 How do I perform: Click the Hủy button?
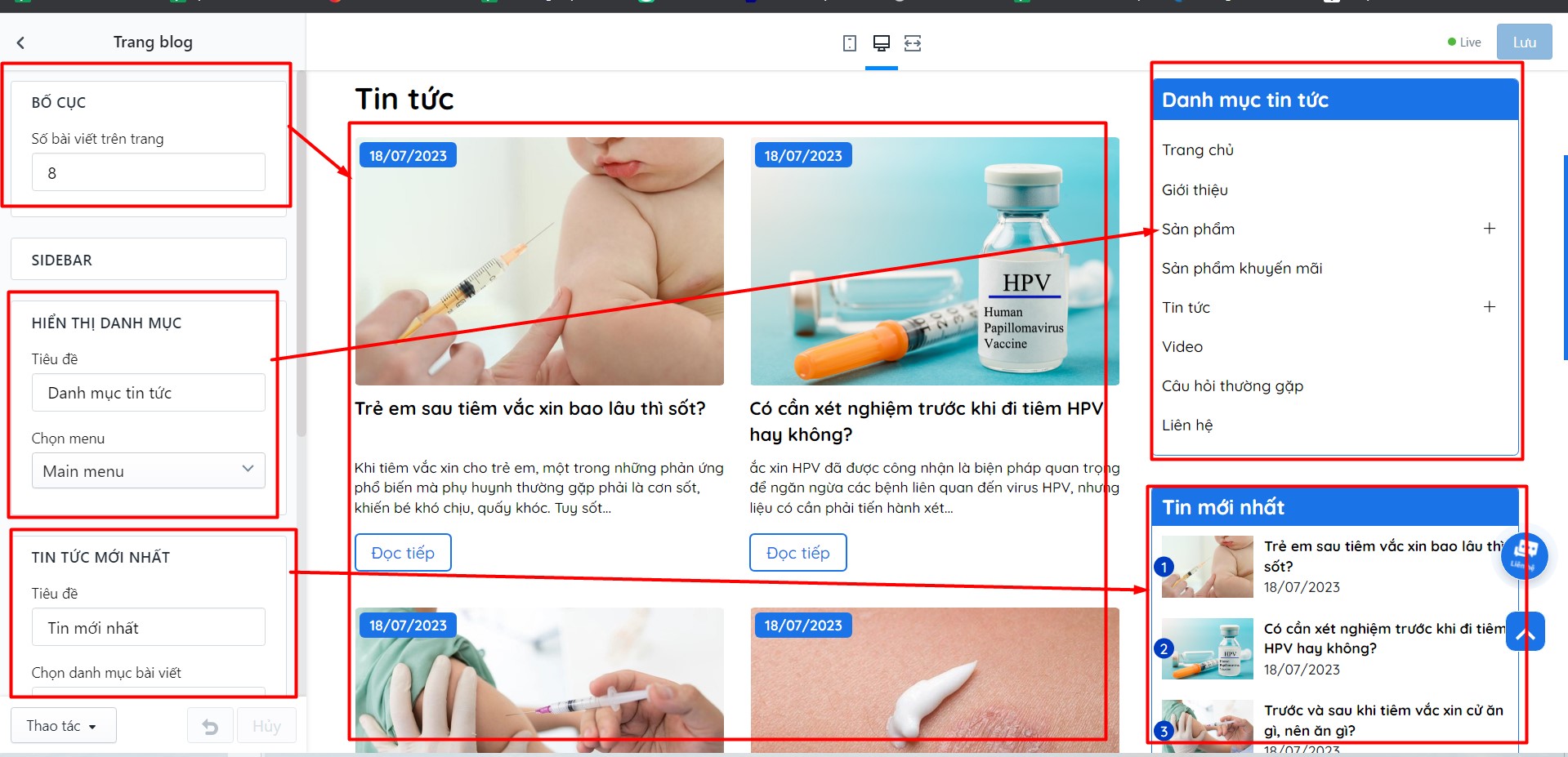[266, 726]
